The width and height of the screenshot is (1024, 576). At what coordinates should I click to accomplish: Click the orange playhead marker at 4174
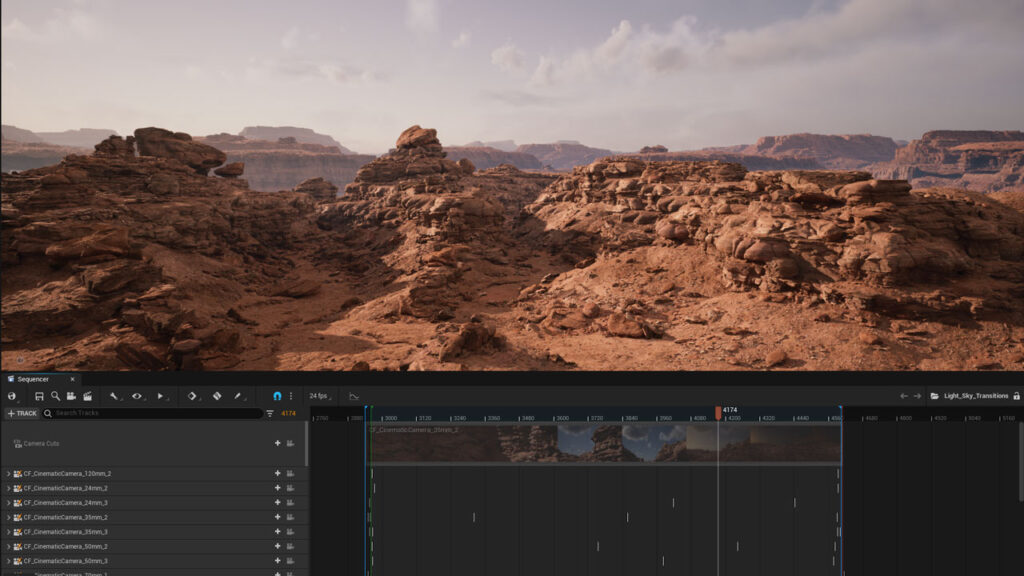(x=718, y=413)
